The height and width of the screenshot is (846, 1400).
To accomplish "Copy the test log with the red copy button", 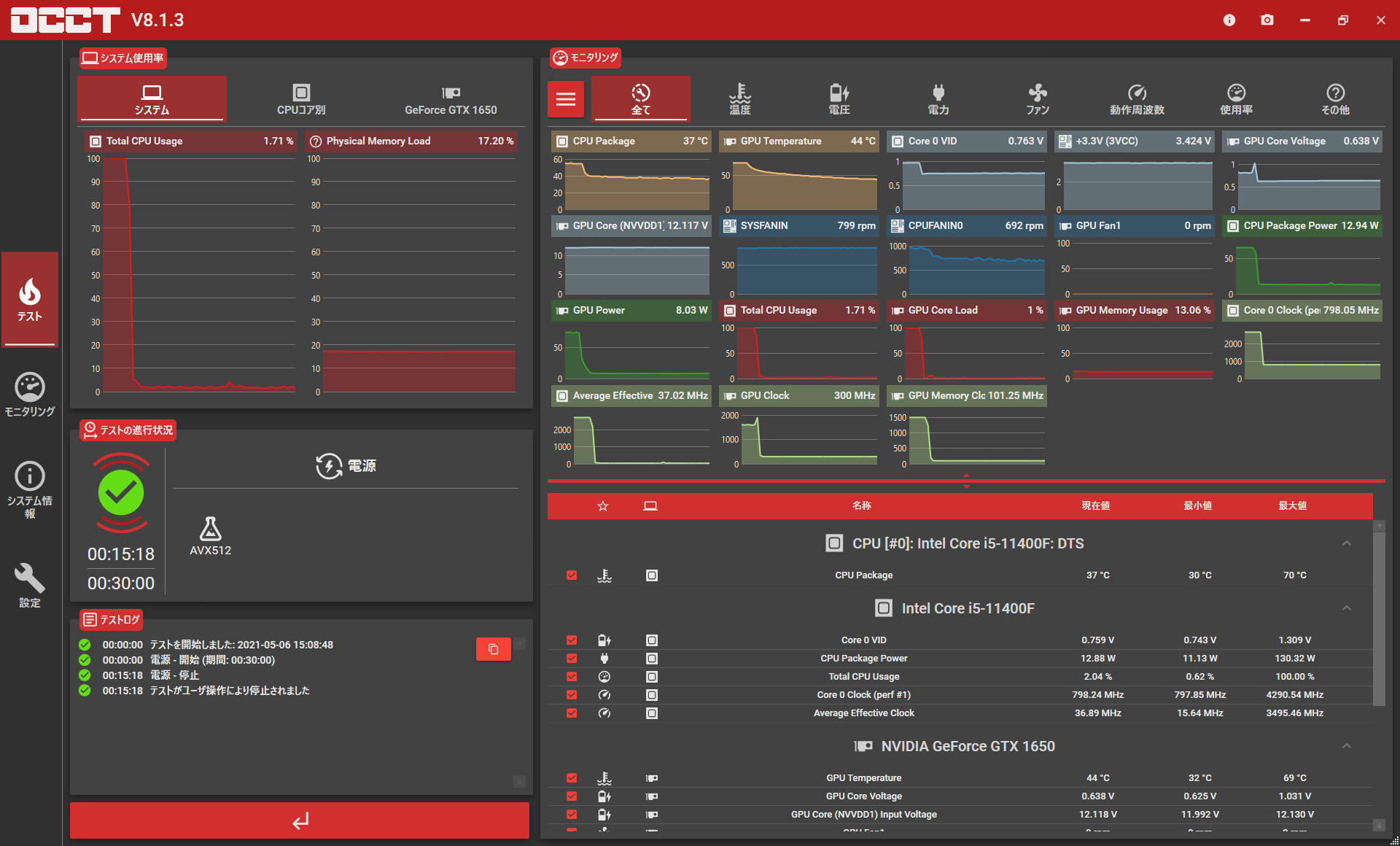I will pyautogui.click(x=493, y=649).
